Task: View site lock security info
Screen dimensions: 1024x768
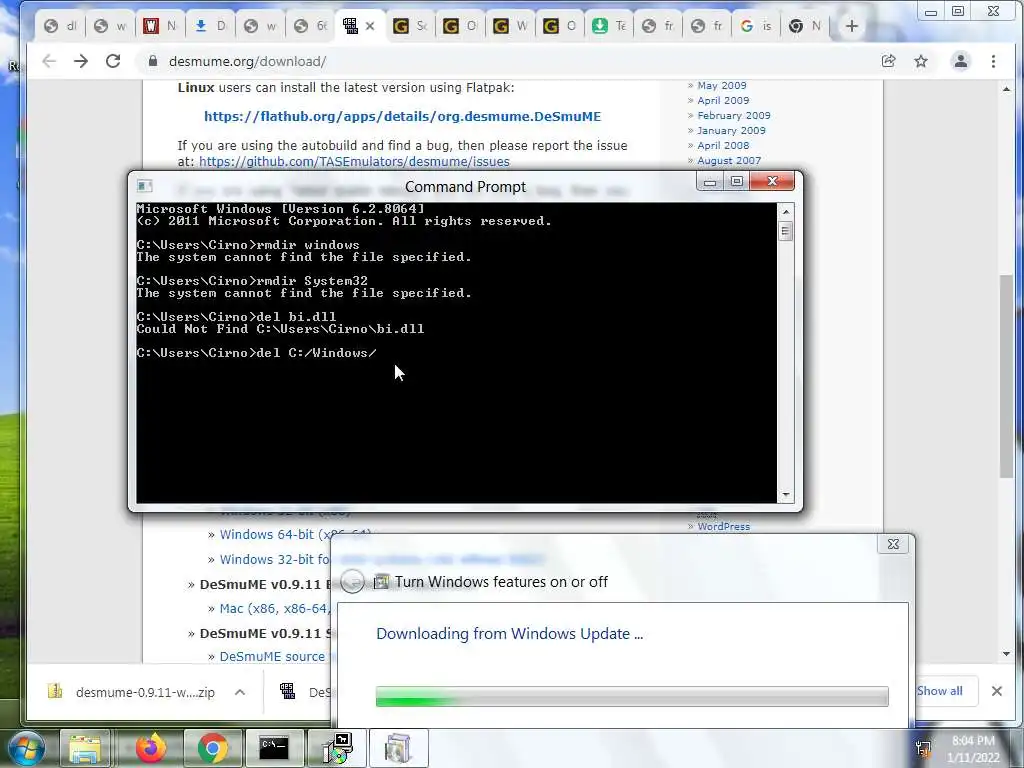Action: (153, 61)
